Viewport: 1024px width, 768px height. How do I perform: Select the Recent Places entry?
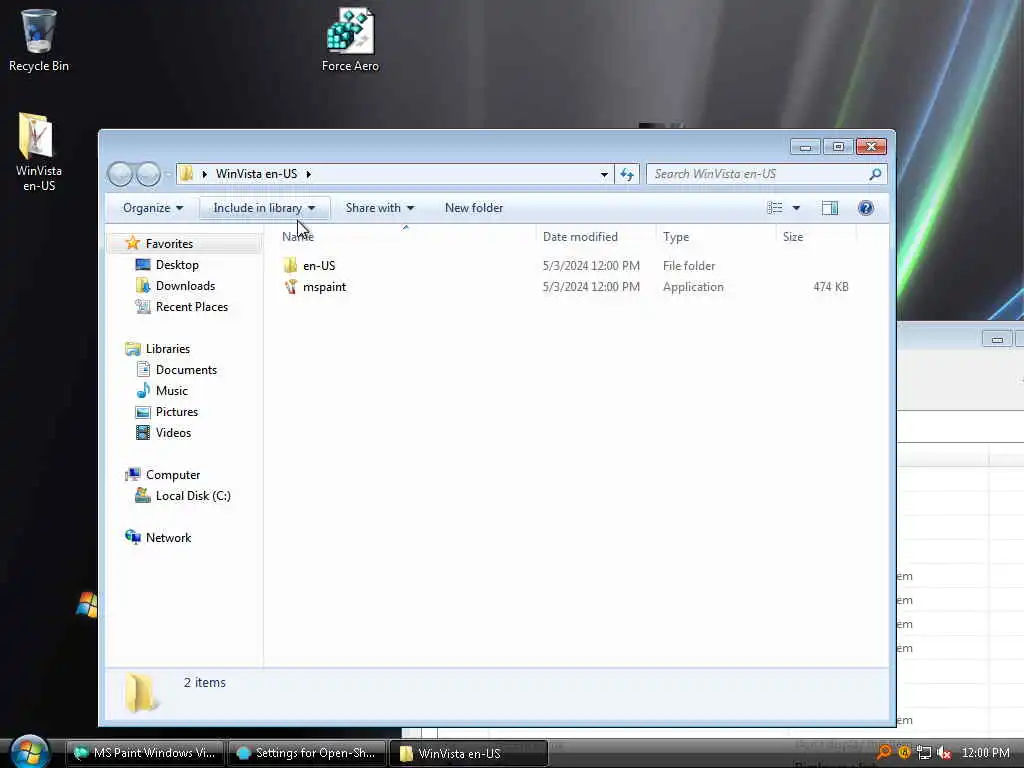coord(192,306)
